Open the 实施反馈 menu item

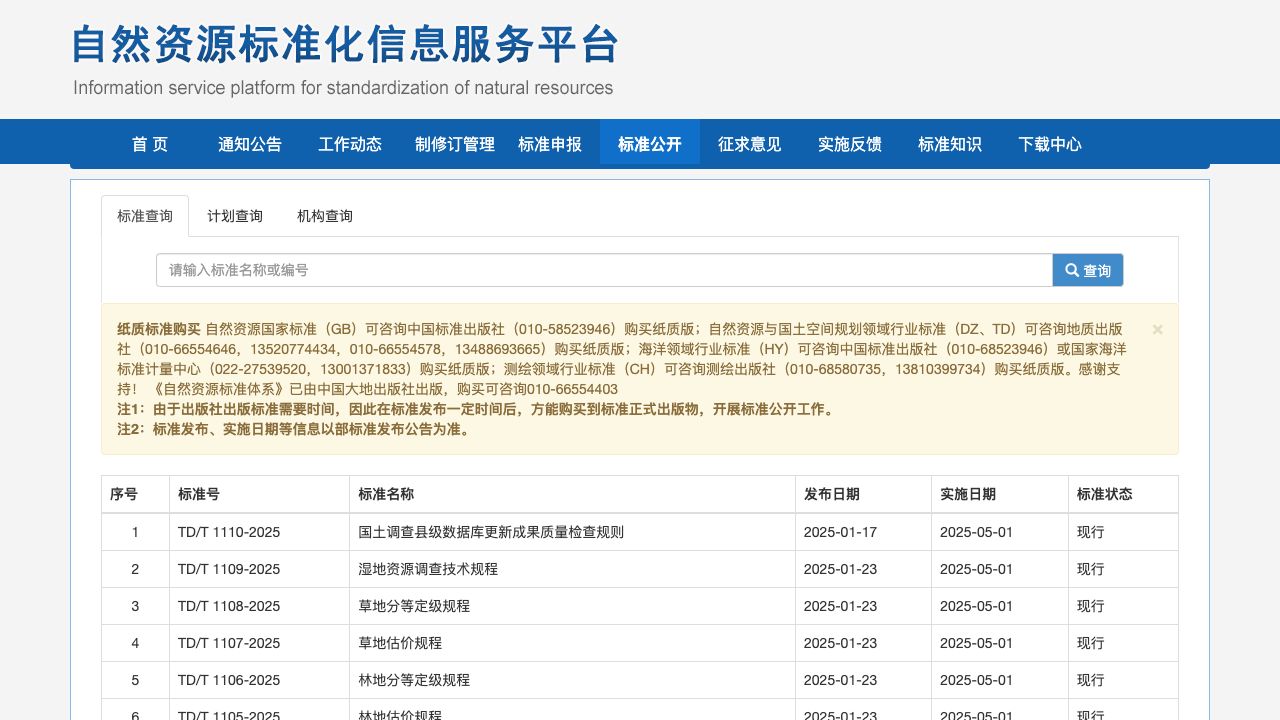tap(850, 144)
